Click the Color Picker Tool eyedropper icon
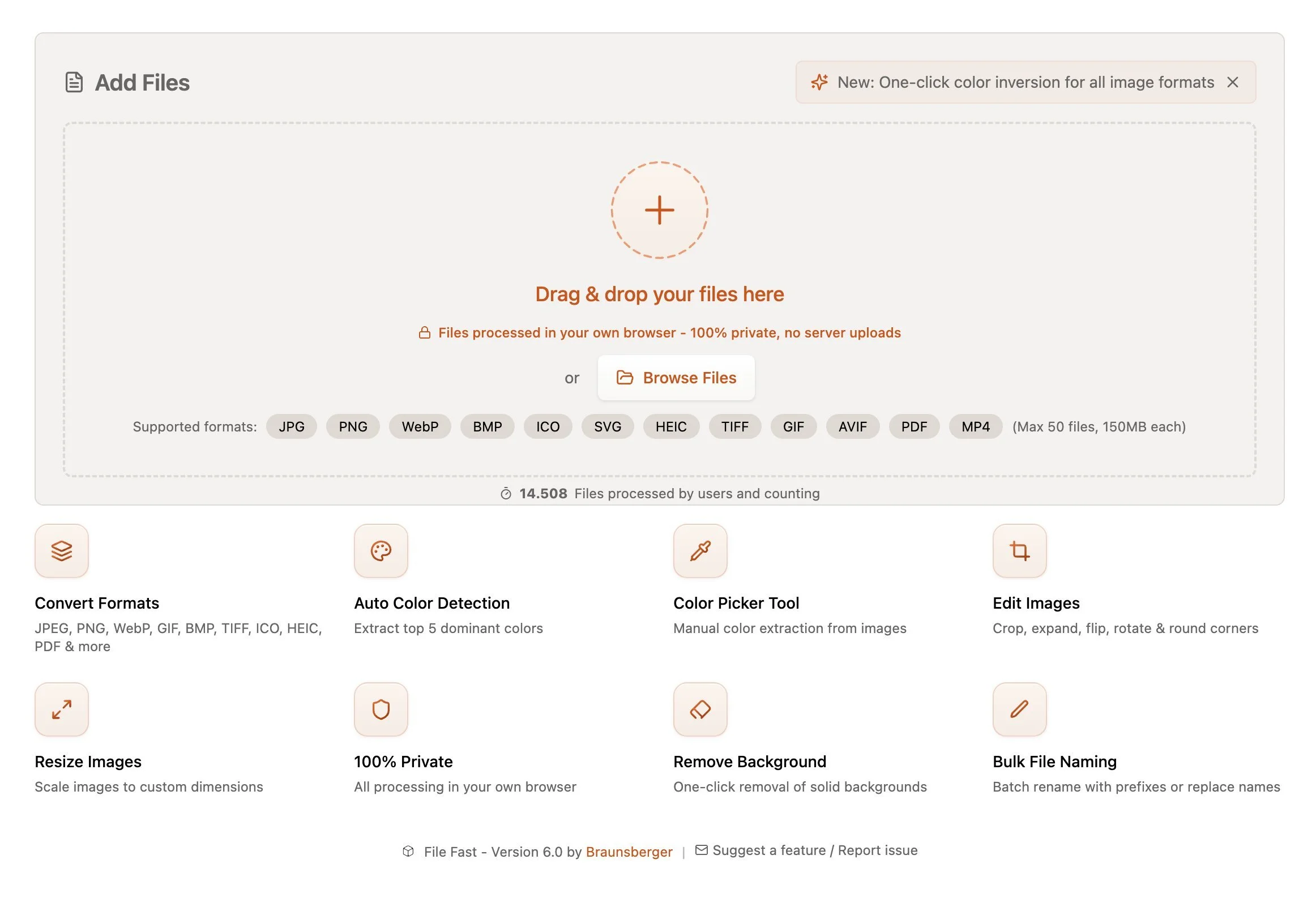This screenshot has width=1316, height=915. coord(700,550)
